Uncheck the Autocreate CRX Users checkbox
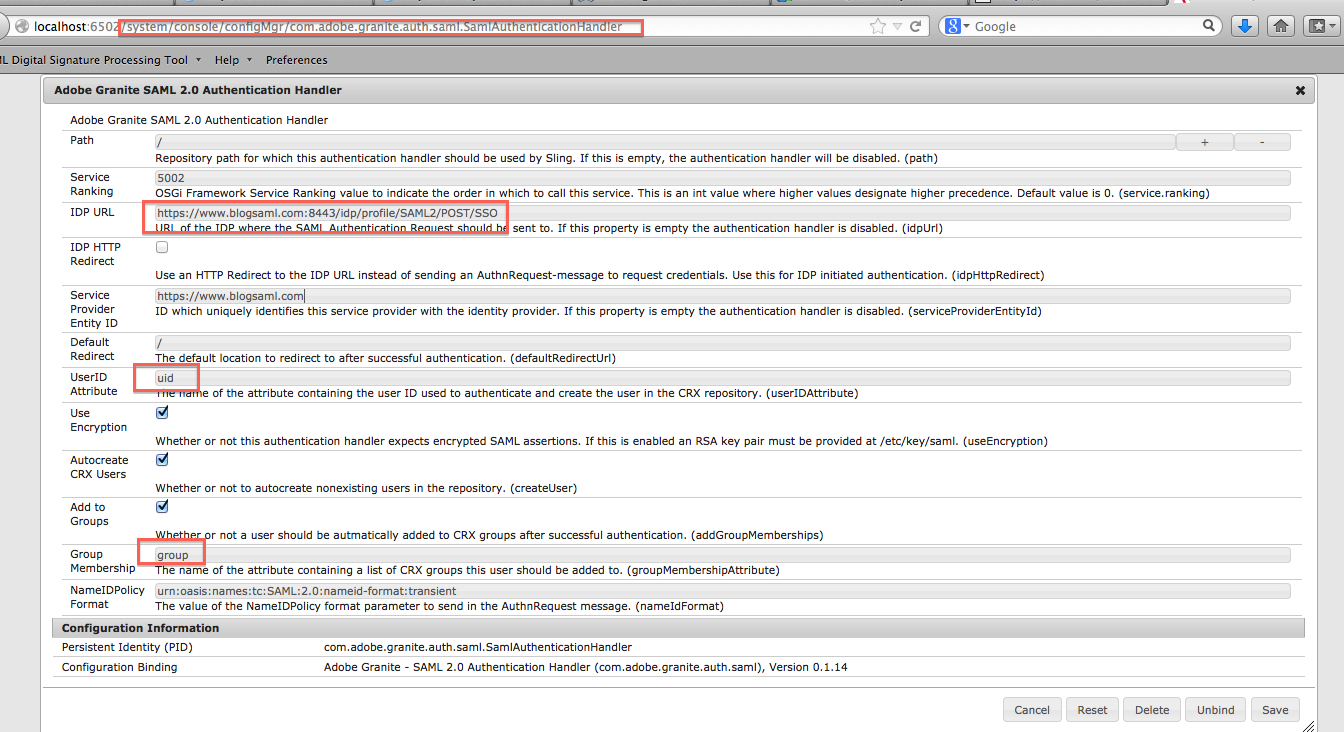 [162, 459]
